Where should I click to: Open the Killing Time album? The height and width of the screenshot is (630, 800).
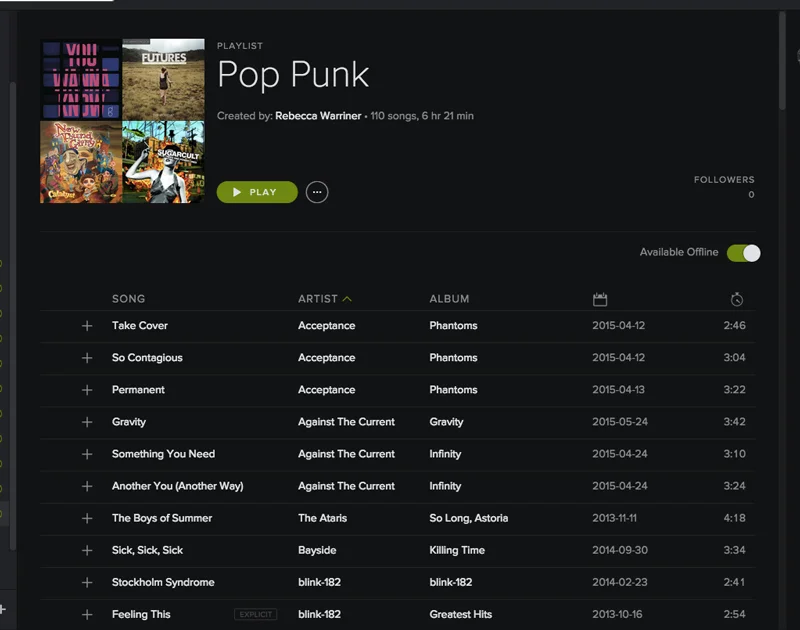tap(457, 550)
